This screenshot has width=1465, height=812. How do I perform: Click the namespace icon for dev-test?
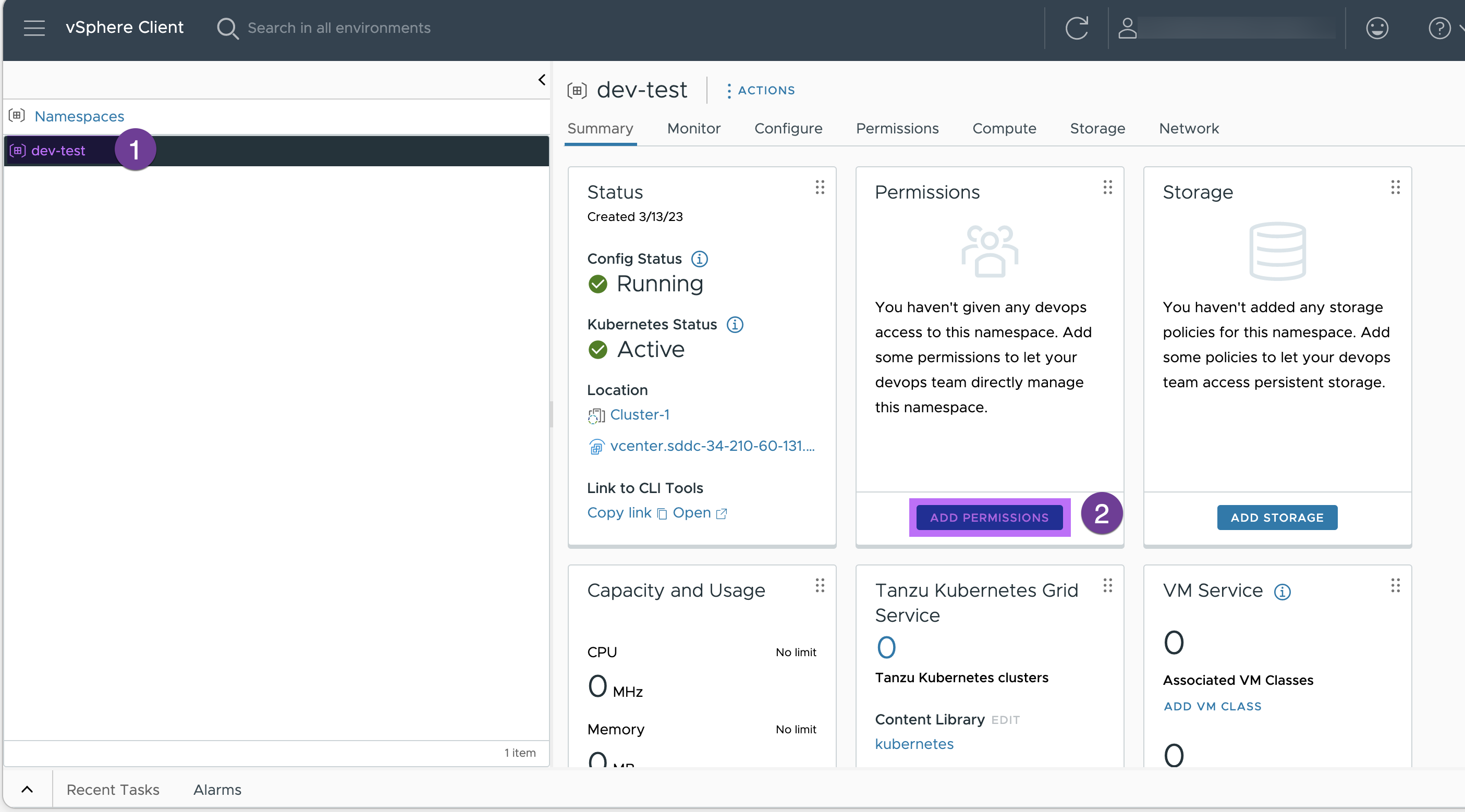pyautogui.click(x=18, y=150)
